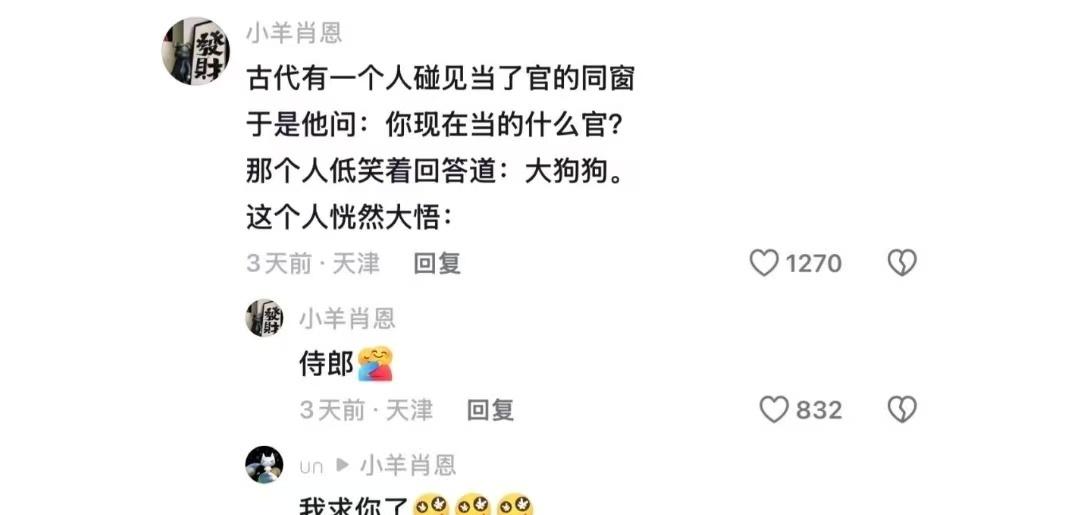Open the avatar beside the 侍郎 reply
This screenshot has width=1080, height=515.
pyautogui.click(x=264, y=318)
